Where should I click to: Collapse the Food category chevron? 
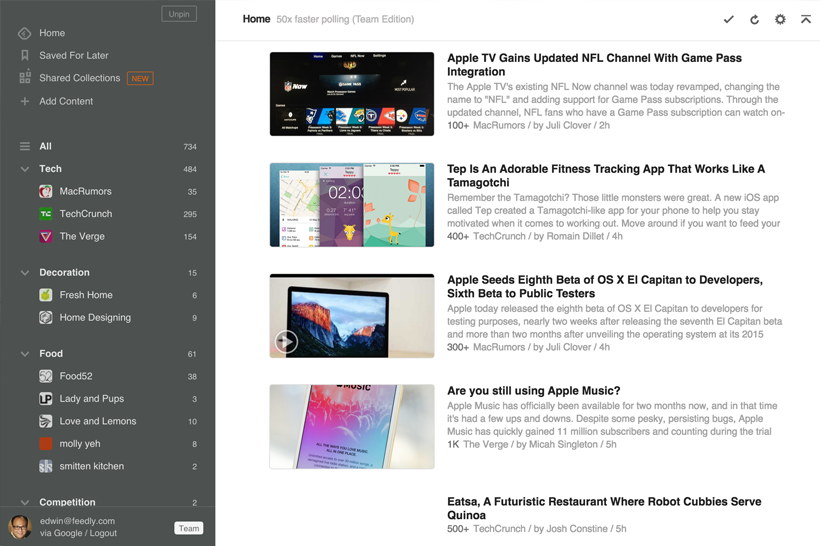(x=25, y=354)
